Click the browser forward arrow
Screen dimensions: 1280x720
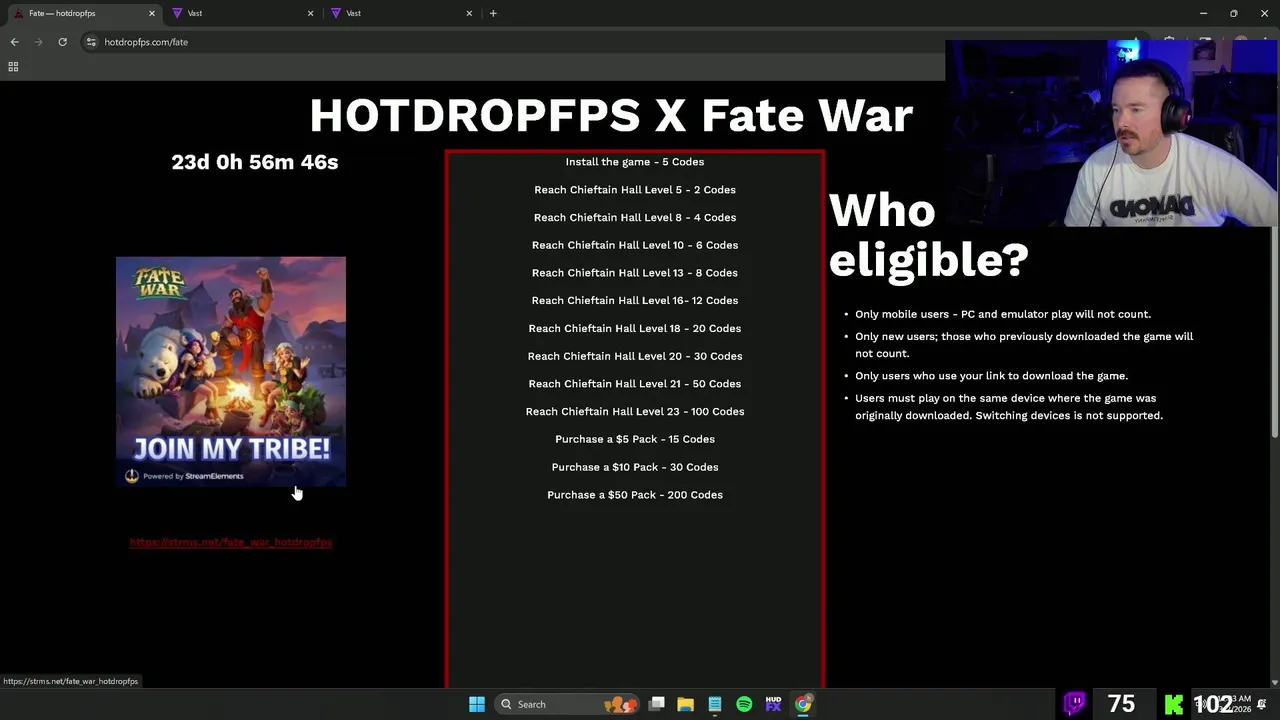(x=38, y=42)
